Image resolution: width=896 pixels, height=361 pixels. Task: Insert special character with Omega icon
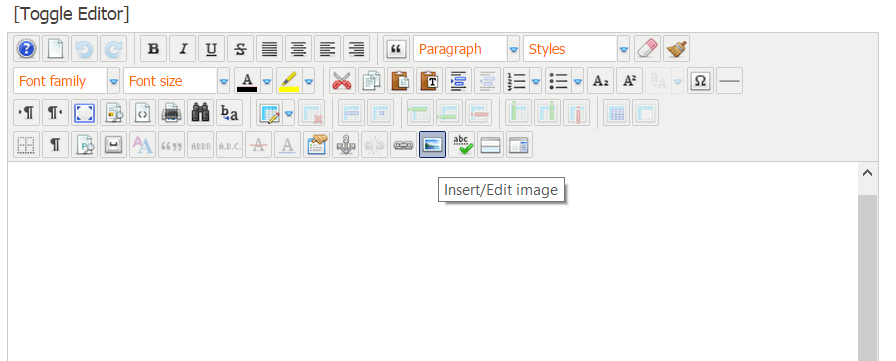tap(700, 81)
